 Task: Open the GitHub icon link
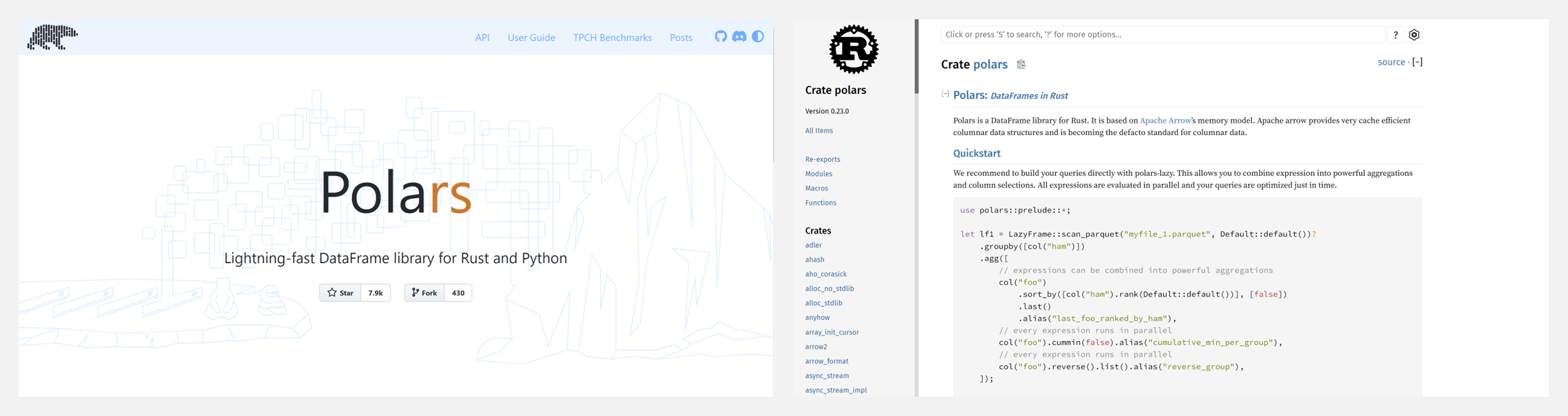[x=721, y=36]
